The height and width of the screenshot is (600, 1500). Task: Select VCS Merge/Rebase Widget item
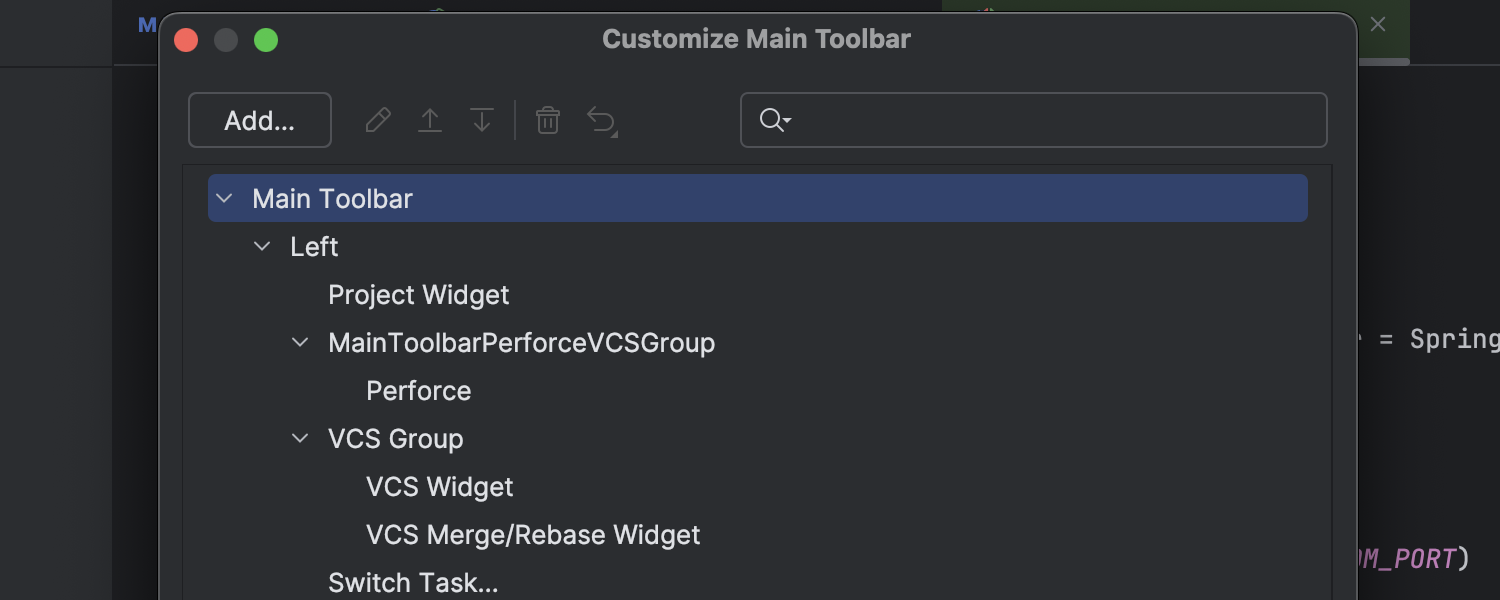pyautogui.click(x=533, y=535)
